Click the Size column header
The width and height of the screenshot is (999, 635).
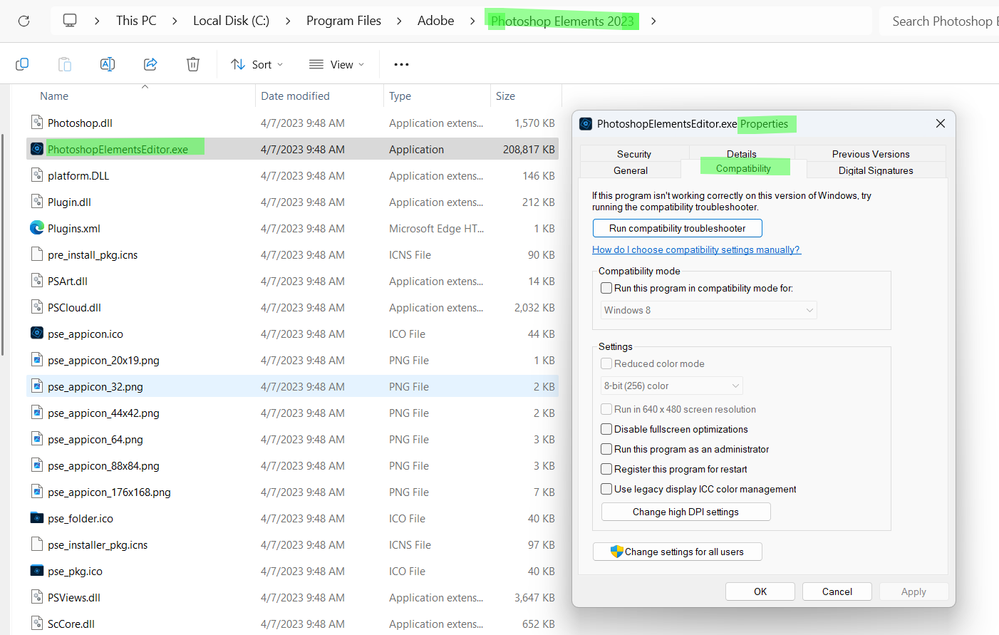(505, 96)
